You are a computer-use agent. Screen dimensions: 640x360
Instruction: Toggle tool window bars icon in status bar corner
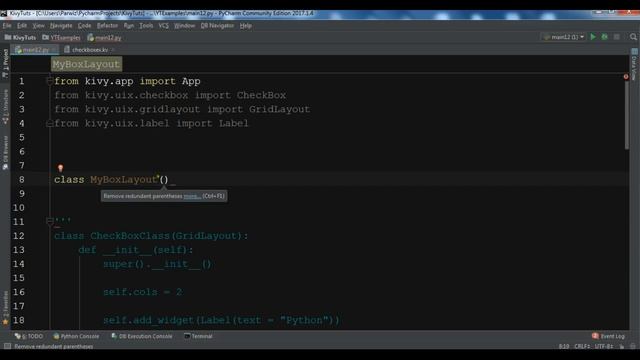[x=7, y=347]
